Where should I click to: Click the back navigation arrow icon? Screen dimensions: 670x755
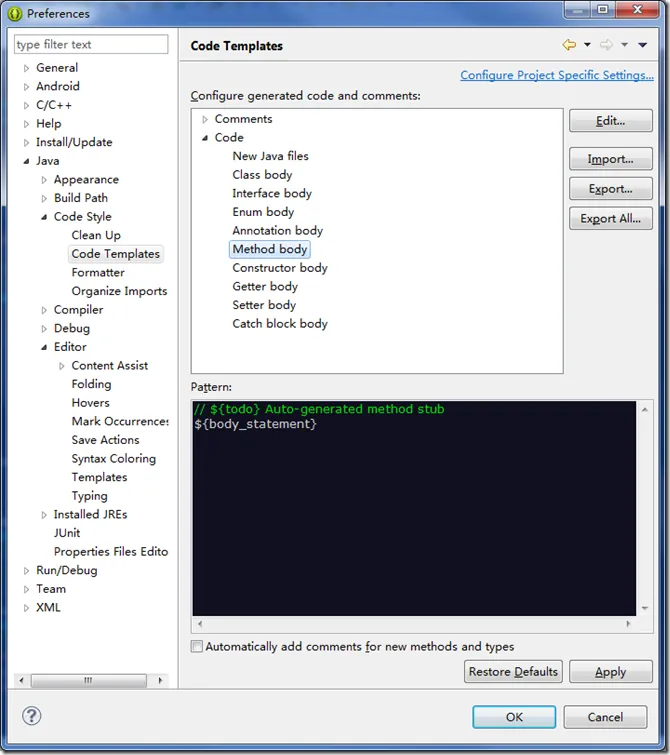[x=569, y=45]
